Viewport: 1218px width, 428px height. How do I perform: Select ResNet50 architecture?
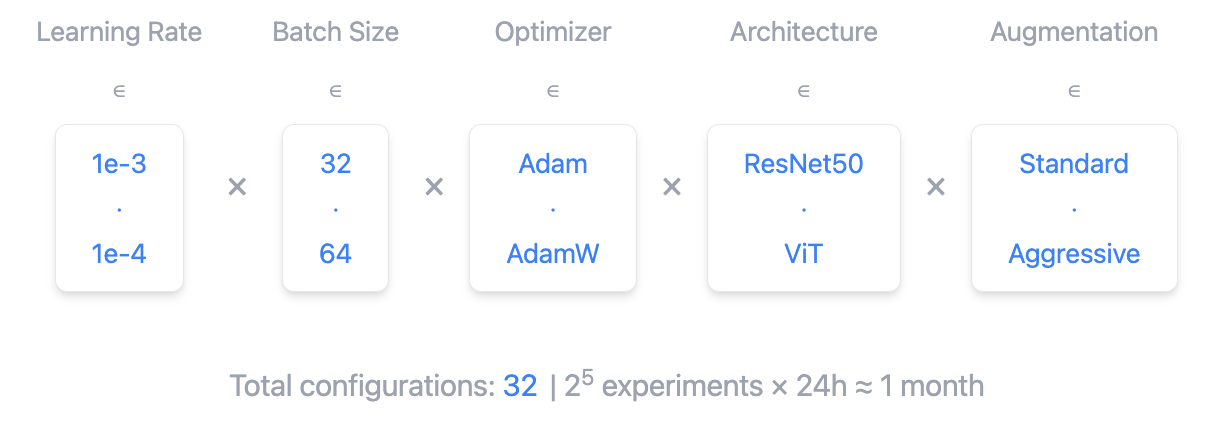coord(803,164)
